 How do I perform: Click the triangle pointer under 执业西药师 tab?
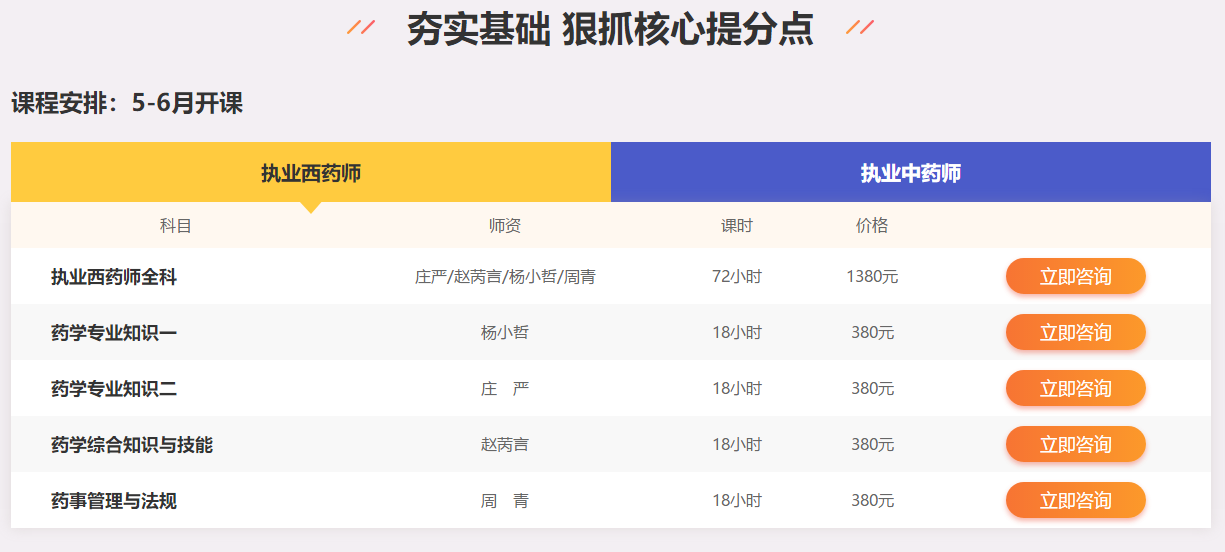pyautogui.click(x=311, y=207)
